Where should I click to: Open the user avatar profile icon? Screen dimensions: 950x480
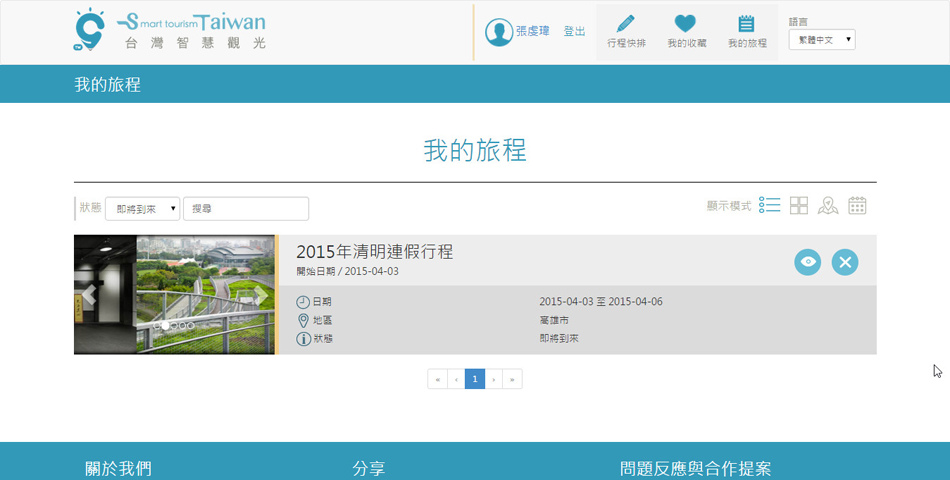tap(499, 32)
